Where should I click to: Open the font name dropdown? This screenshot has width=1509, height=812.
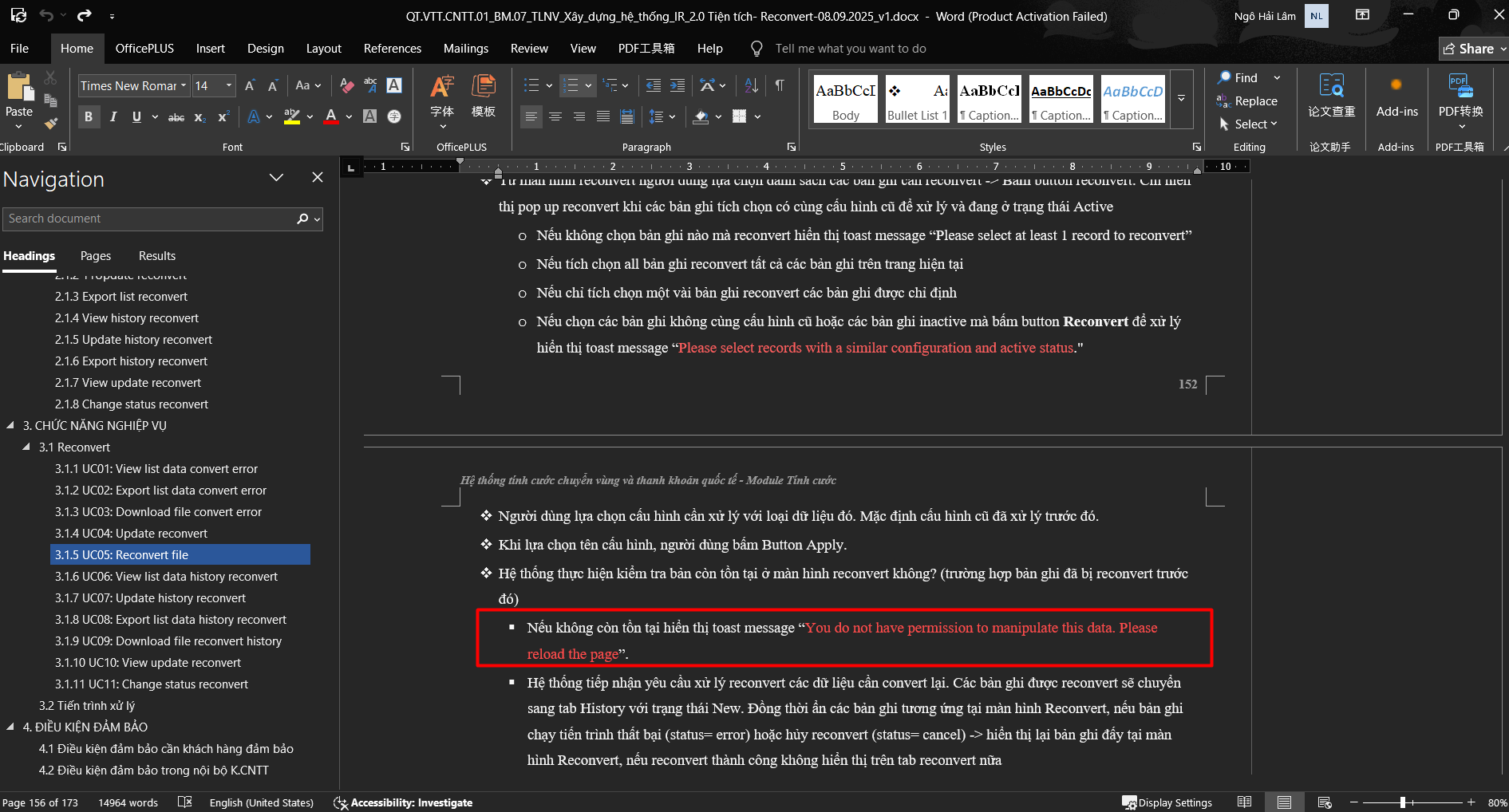pos(184,85)
